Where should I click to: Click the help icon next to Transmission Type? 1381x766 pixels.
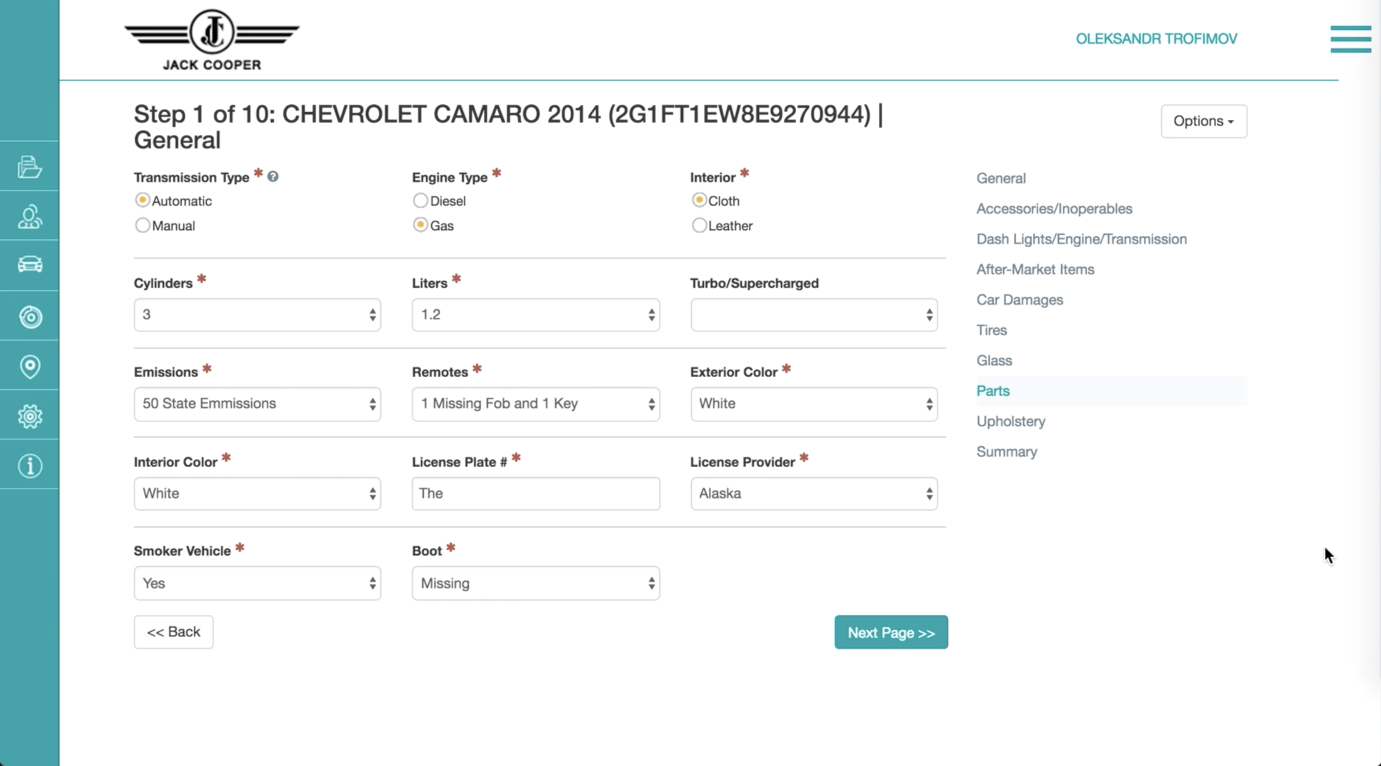(272, 175)
